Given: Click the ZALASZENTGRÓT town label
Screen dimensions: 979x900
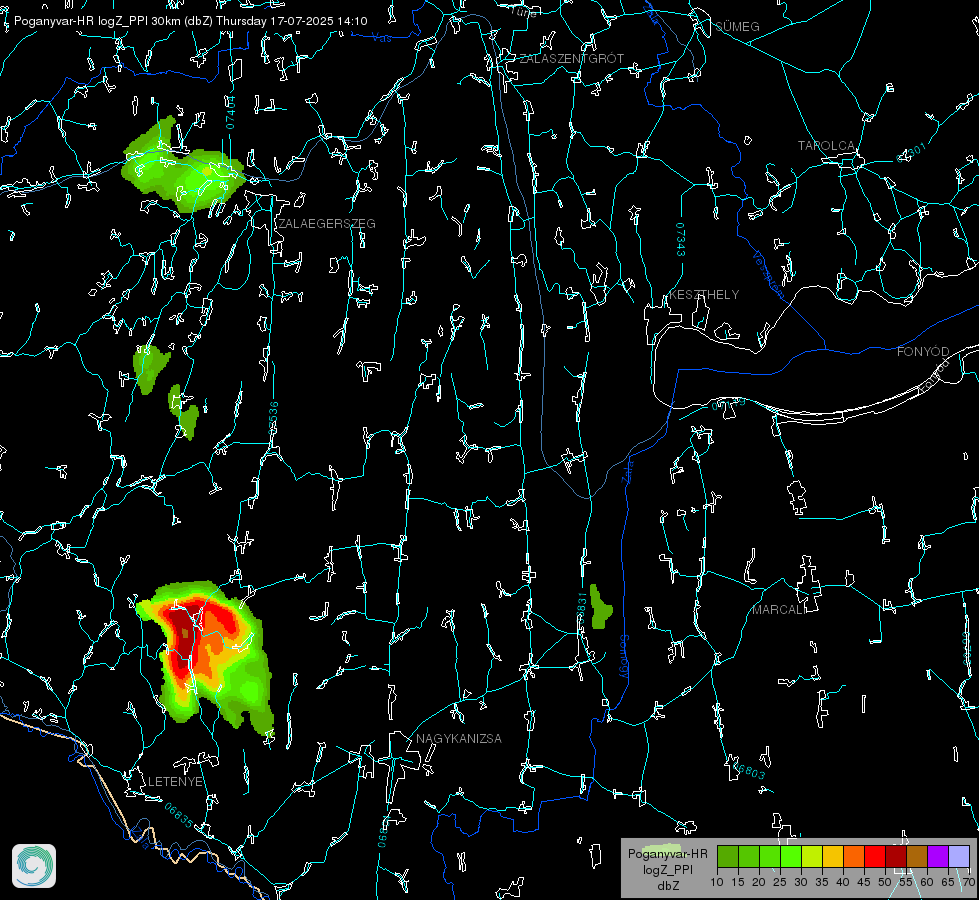Looking at the screenshot, I should pos(571,59).
